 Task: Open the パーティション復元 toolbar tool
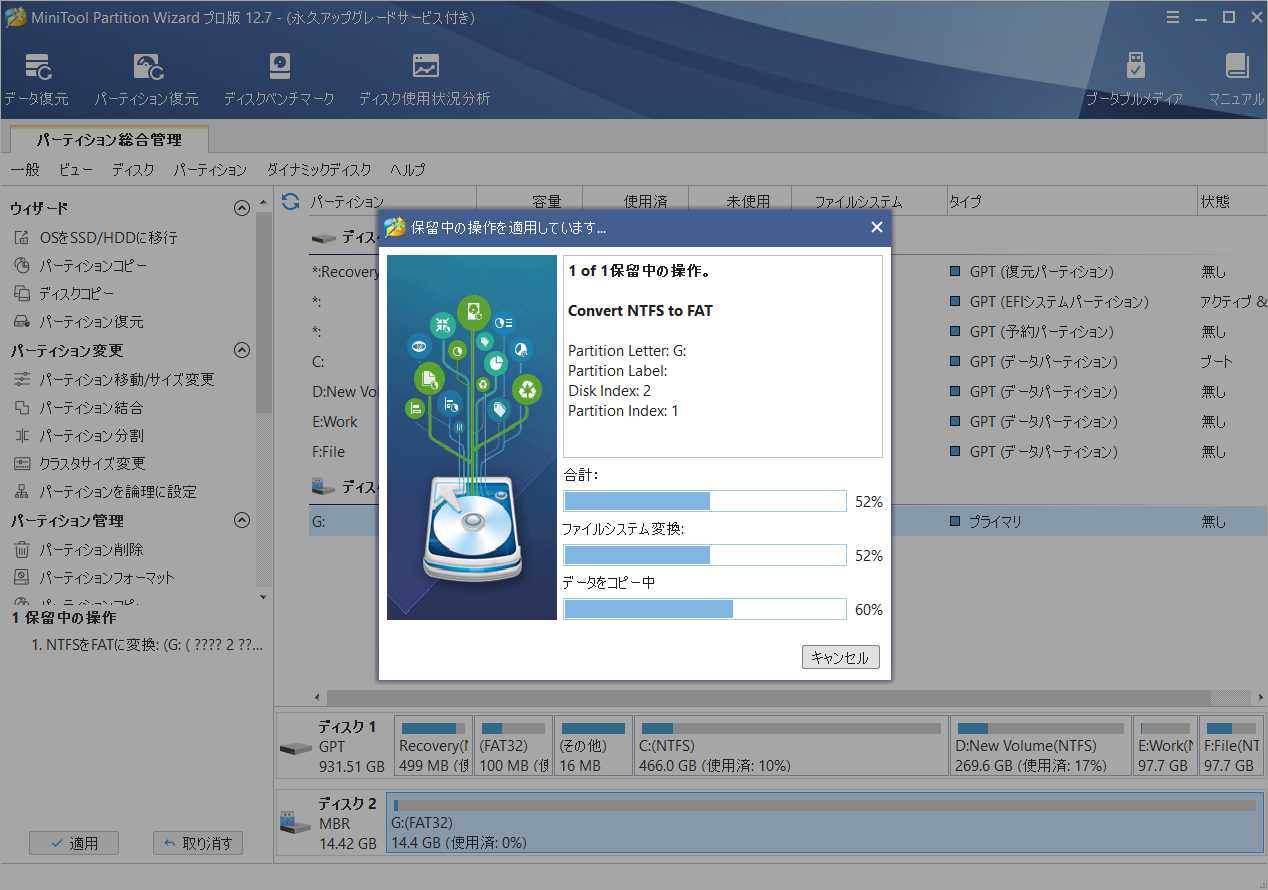point(146,79)
